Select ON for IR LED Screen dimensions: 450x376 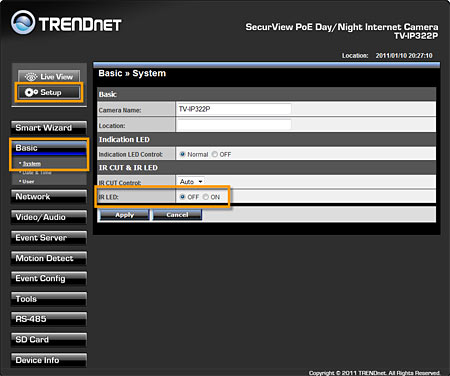pos(206,197)
